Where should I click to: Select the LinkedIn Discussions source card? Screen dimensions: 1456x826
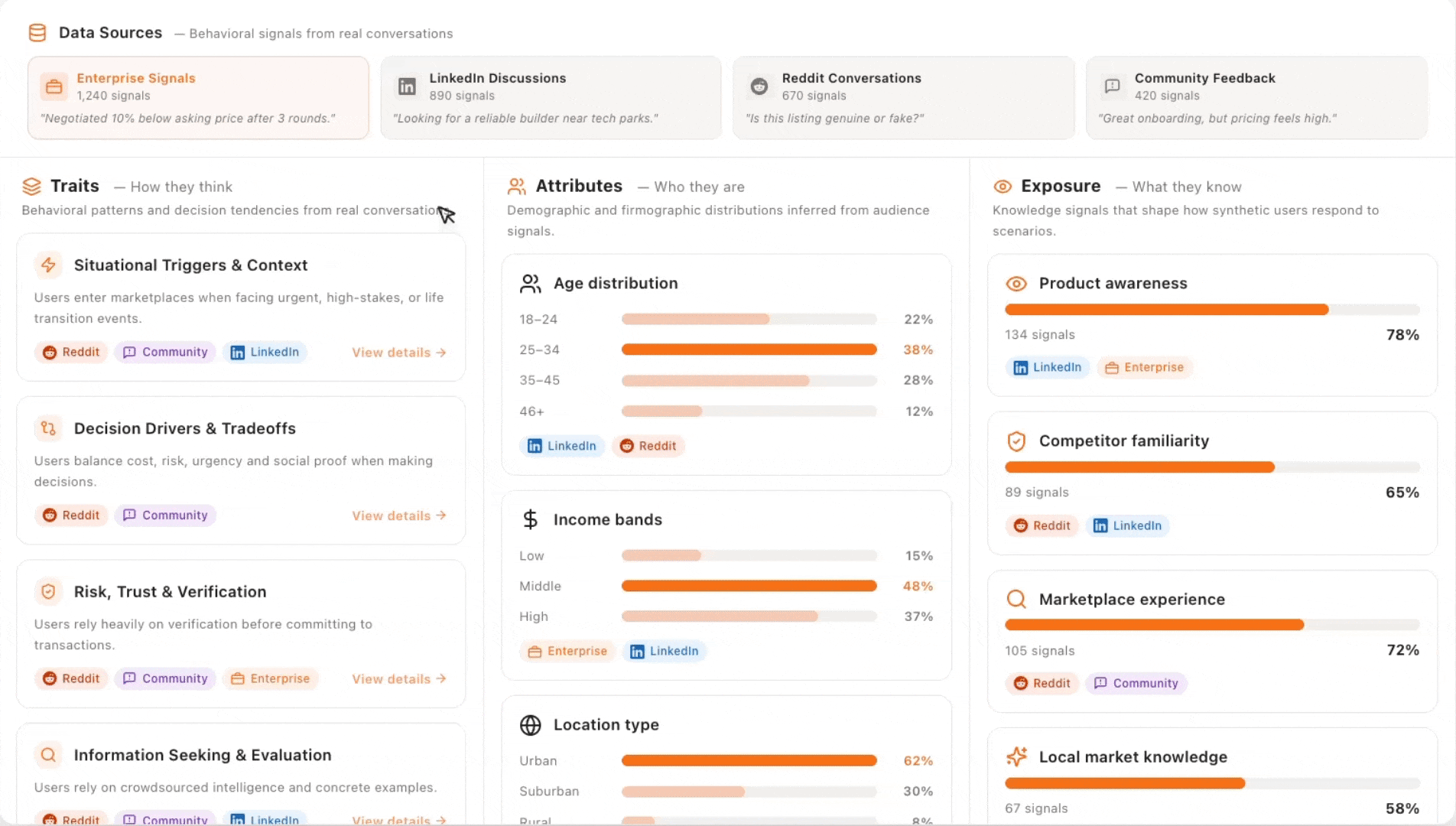(551, 97)
